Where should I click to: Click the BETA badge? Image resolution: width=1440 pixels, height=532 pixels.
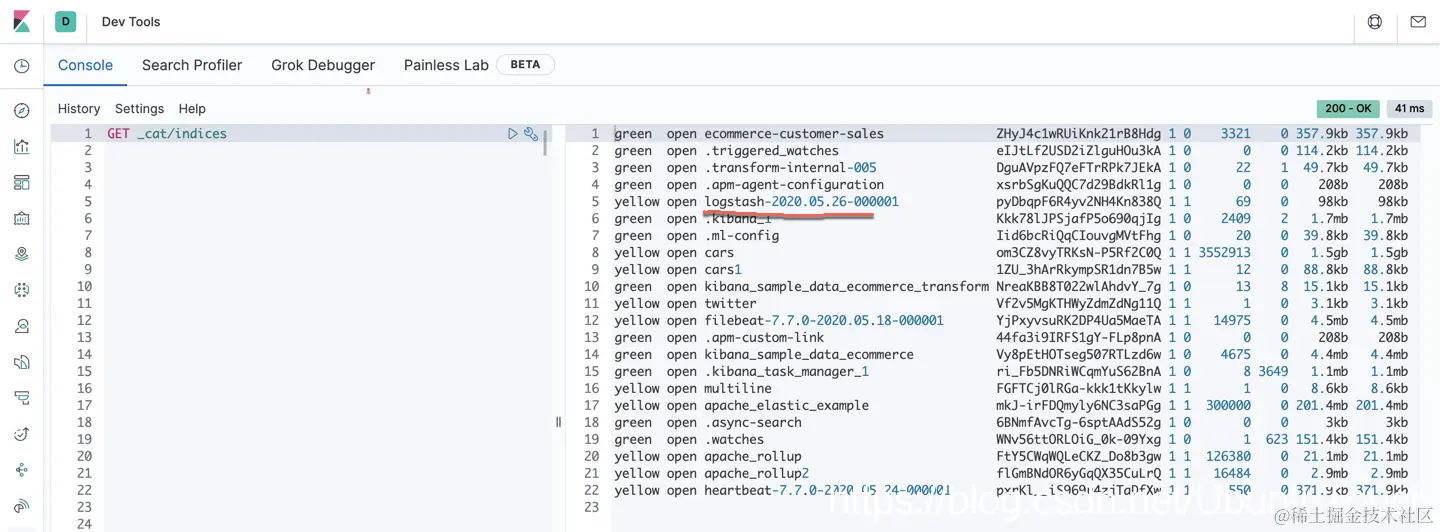(525, 65)
